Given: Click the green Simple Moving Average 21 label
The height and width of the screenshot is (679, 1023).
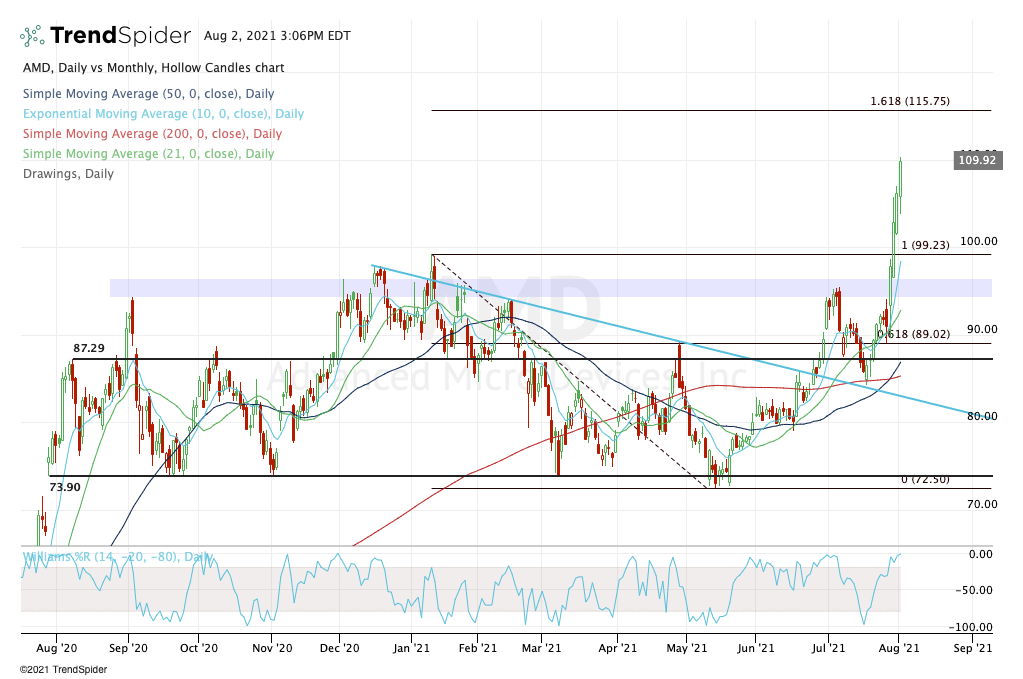Looking at the screenshot, I should [147, 154].
